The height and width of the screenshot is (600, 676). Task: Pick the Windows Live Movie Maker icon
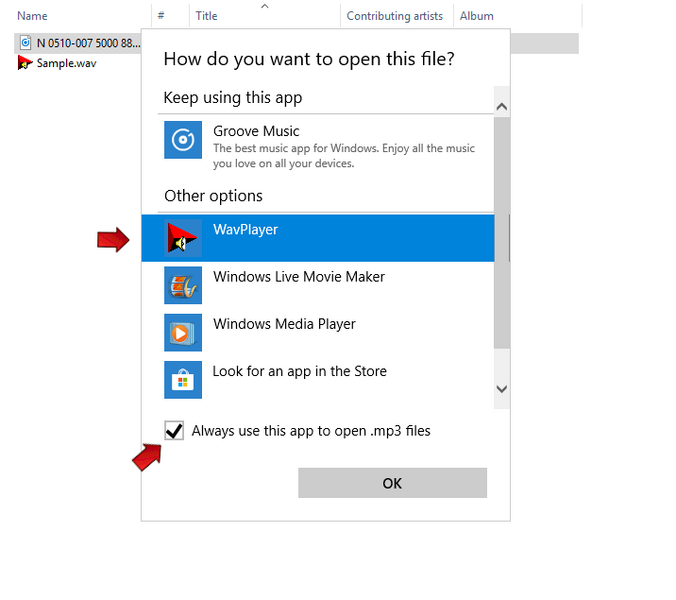coord(183,285)
